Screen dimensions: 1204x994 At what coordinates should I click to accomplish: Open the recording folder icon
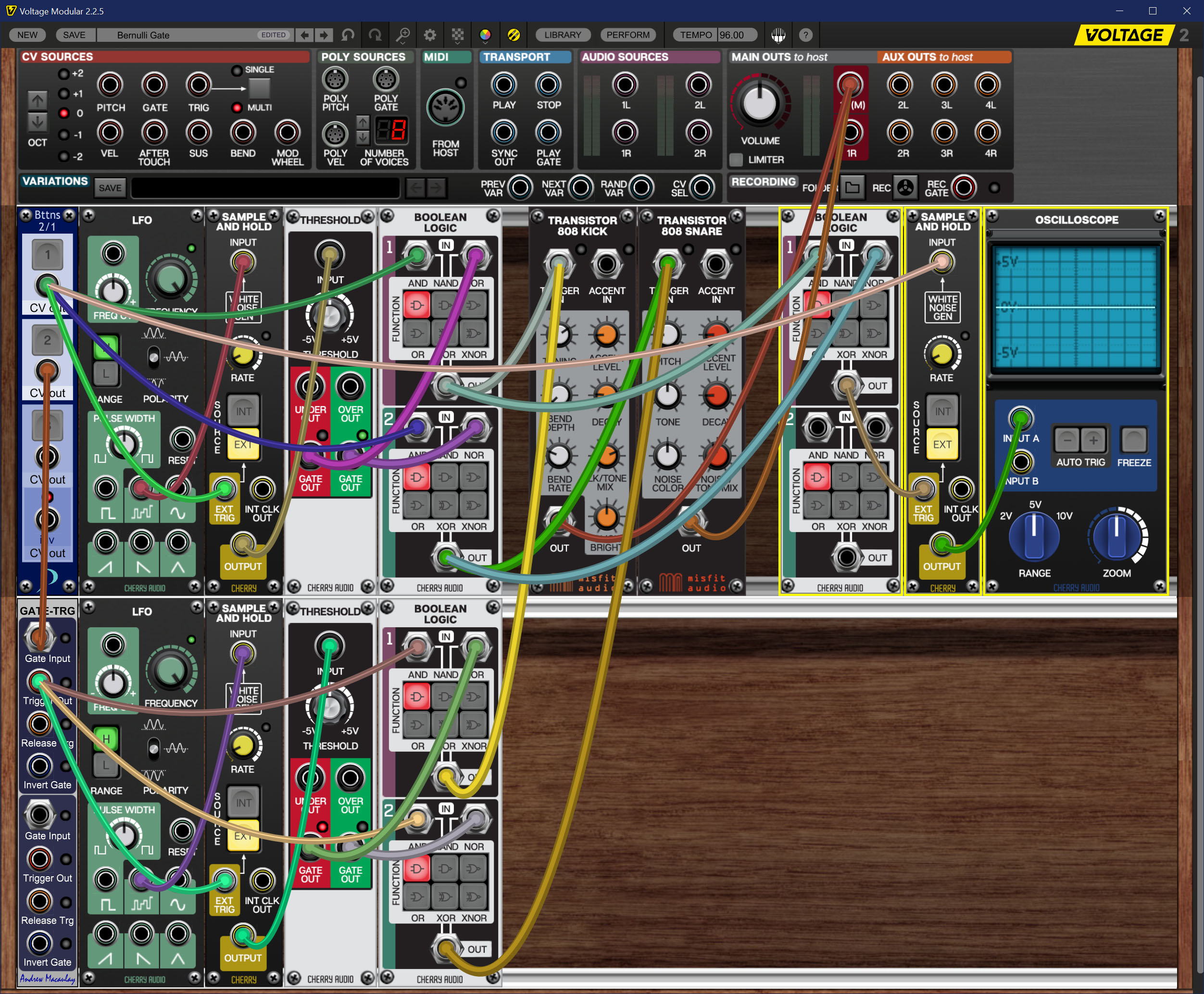coord(852,187)
